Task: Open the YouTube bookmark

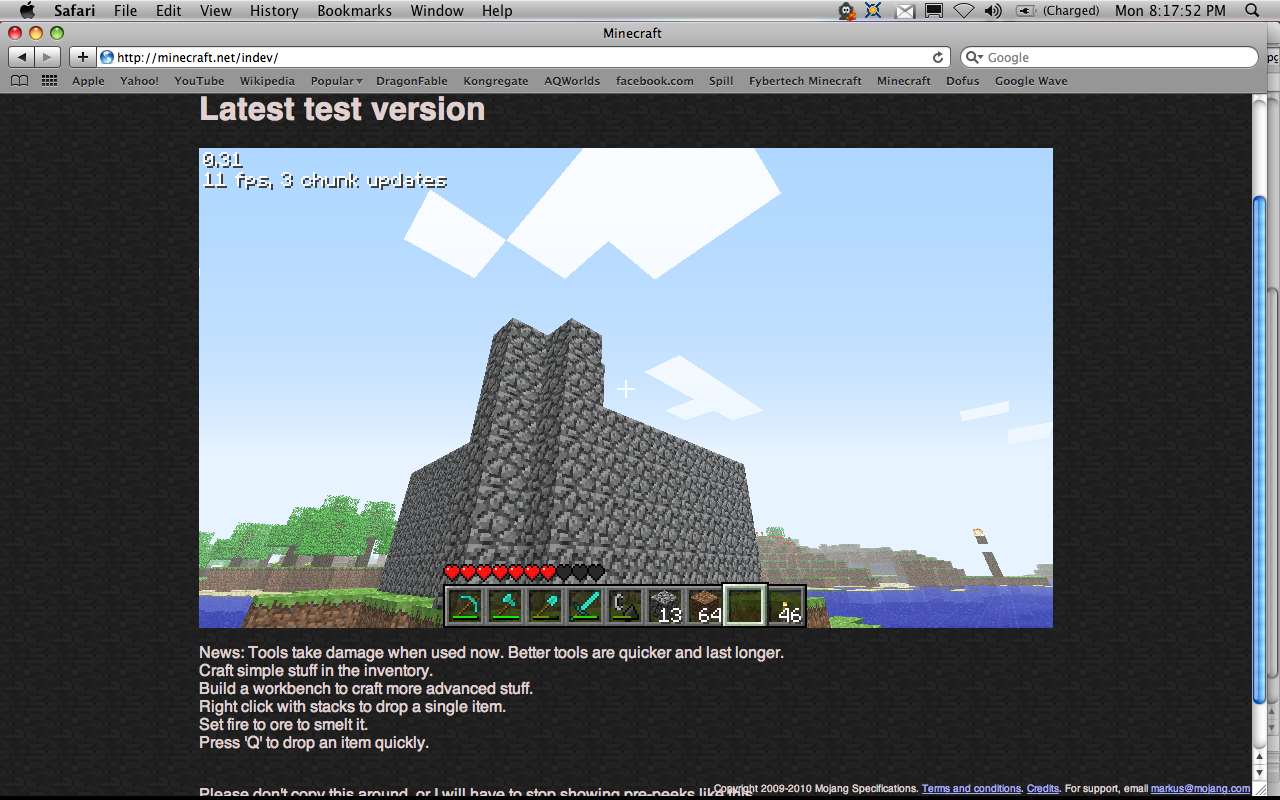Action: (x=199, y=81)
